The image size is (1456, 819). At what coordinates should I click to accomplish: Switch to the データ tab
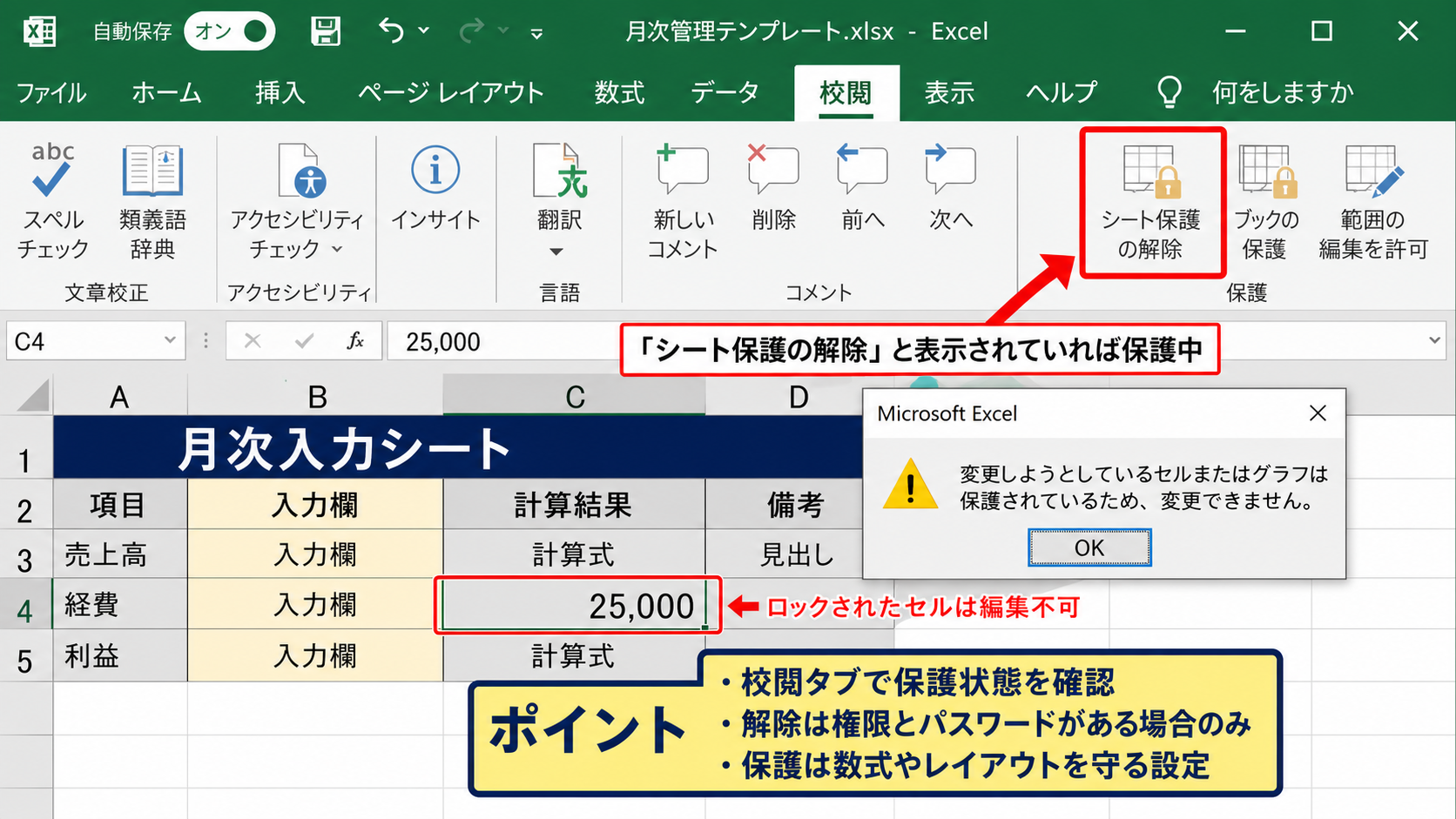pyautogui.click(x=725, y=92)
